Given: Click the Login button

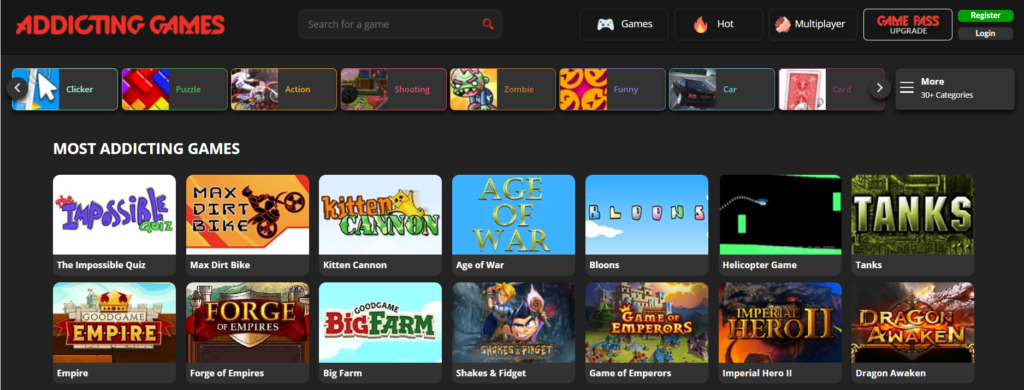Looking at the screenshot, I should 985,33.
